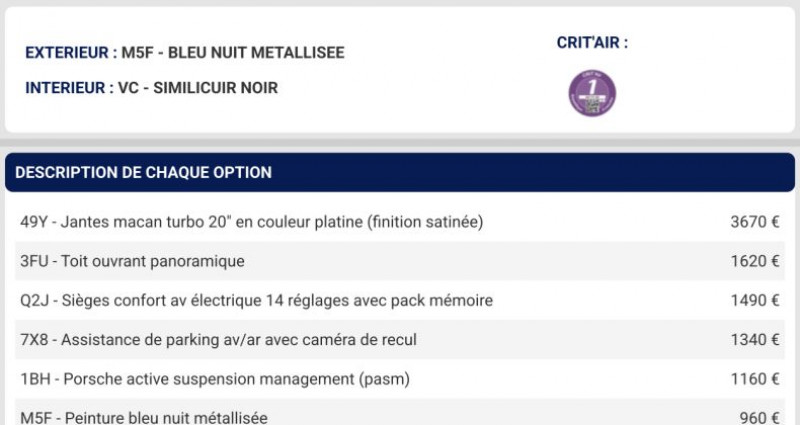Screen dimensions: 800x425
Task: Click the 1BH Porsche active suspension row
Action: pos(399,379)
